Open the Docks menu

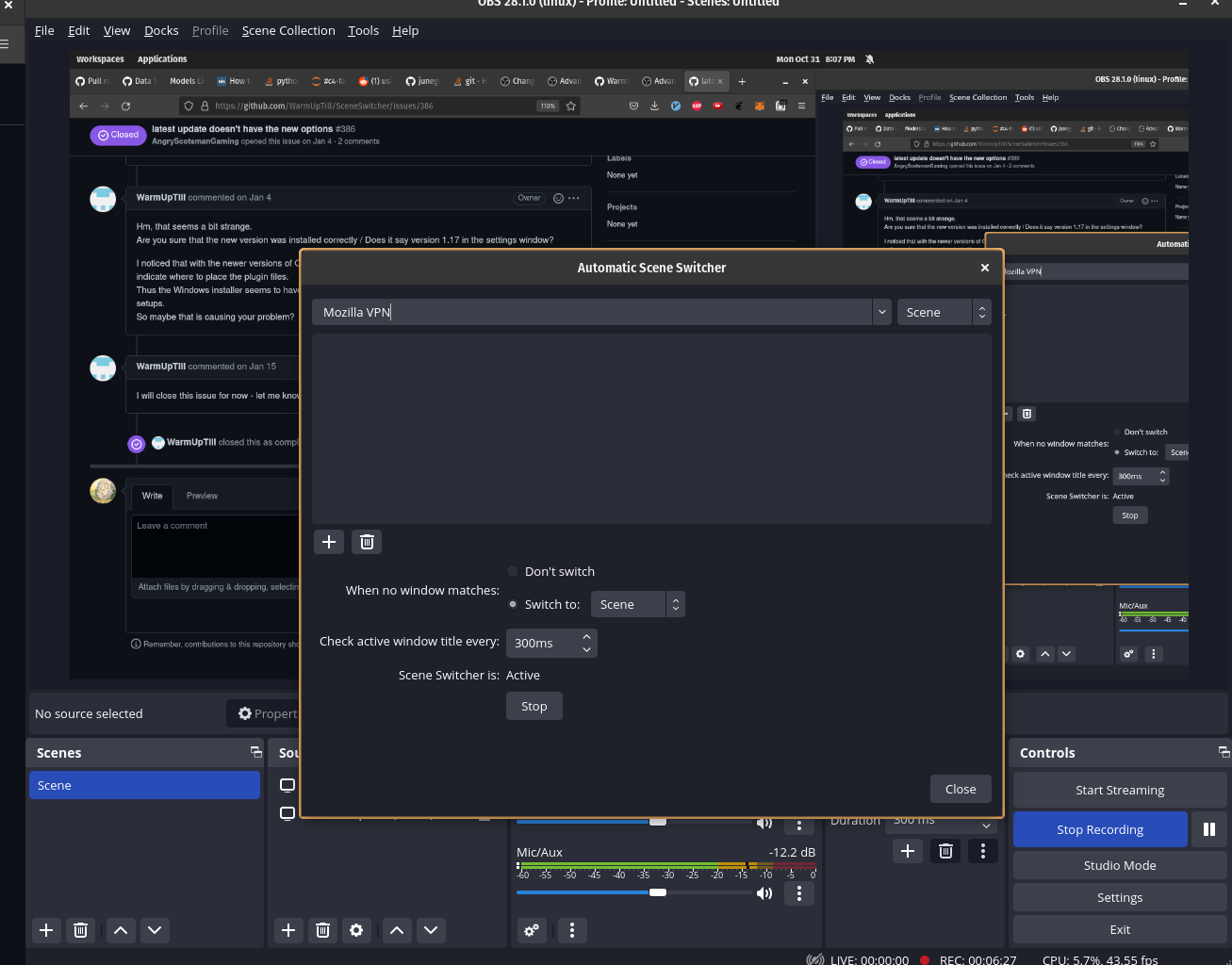(x=161, y=30)
